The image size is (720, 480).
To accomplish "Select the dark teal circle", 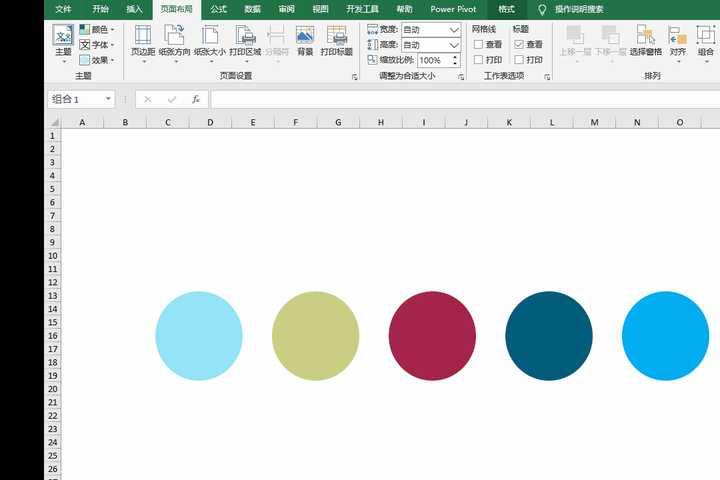I will coord(549,336).
